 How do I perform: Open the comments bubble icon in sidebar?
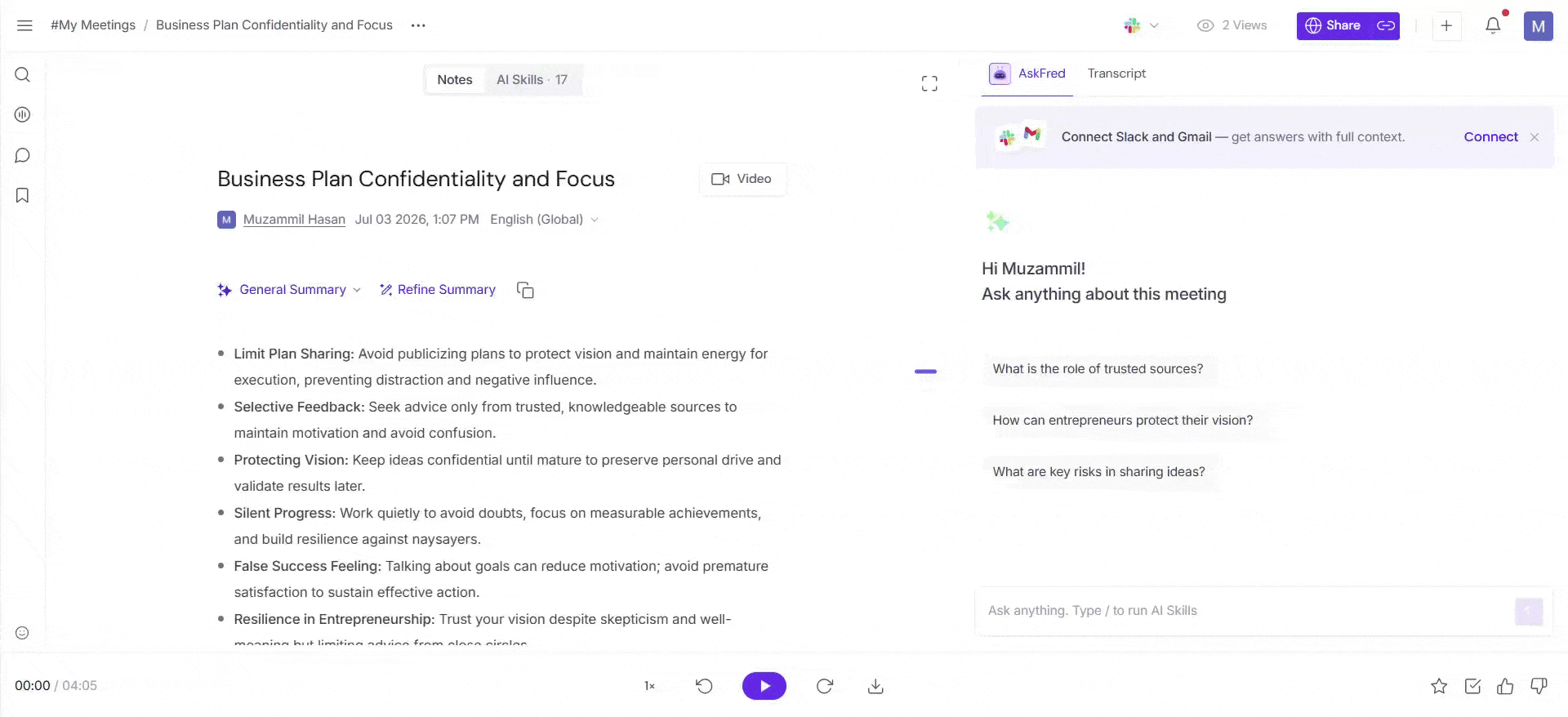click(23, 155)
